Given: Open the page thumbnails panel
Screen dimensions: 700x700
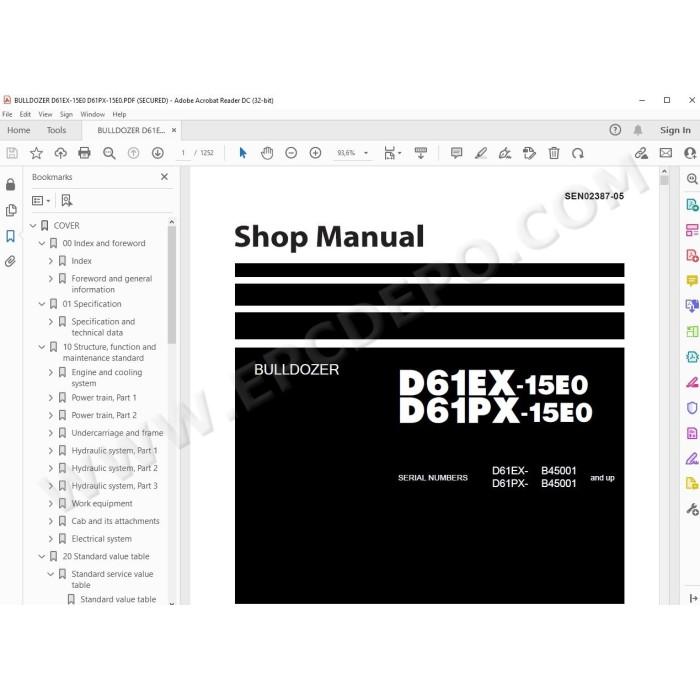Looking at the screenshot, I should [11, 210].
